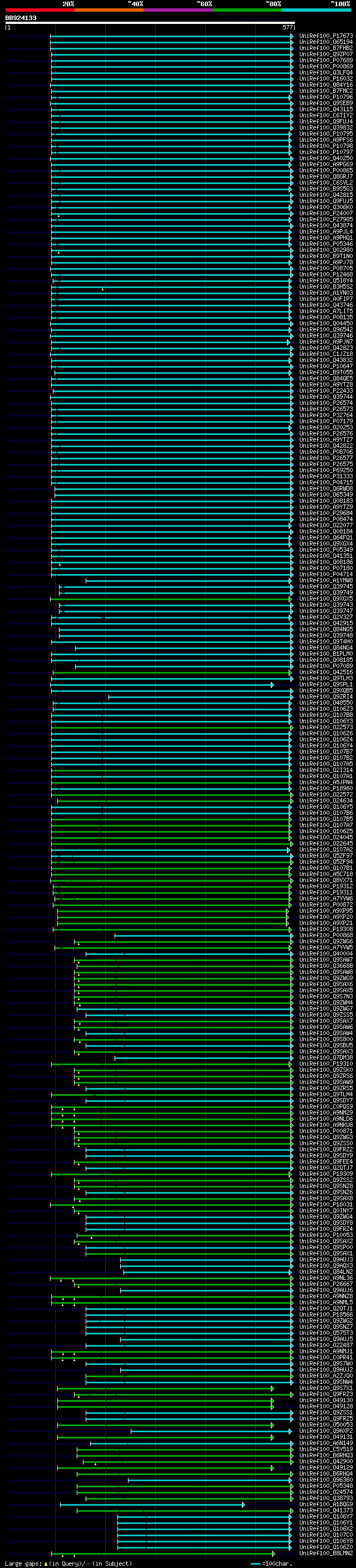Click the UniRef100_A6N149 label

(326, 1443)
